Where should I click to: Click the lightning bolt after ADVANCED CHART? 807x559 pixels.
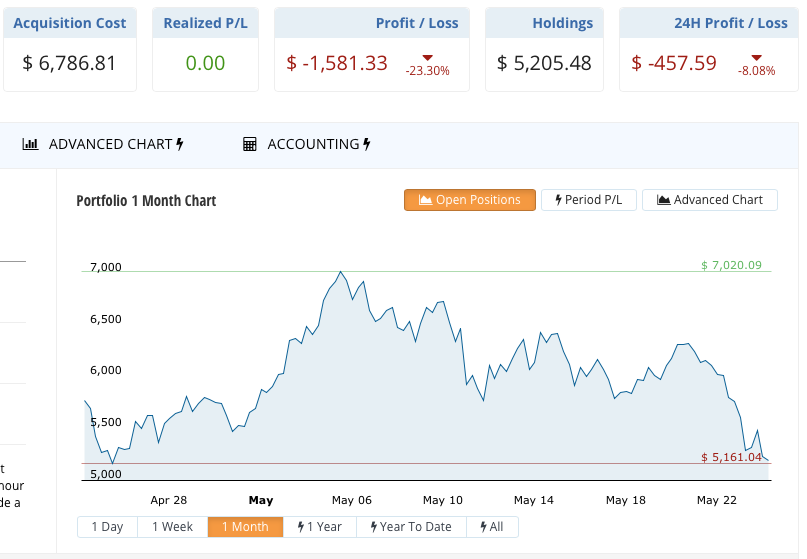point(180,144)
